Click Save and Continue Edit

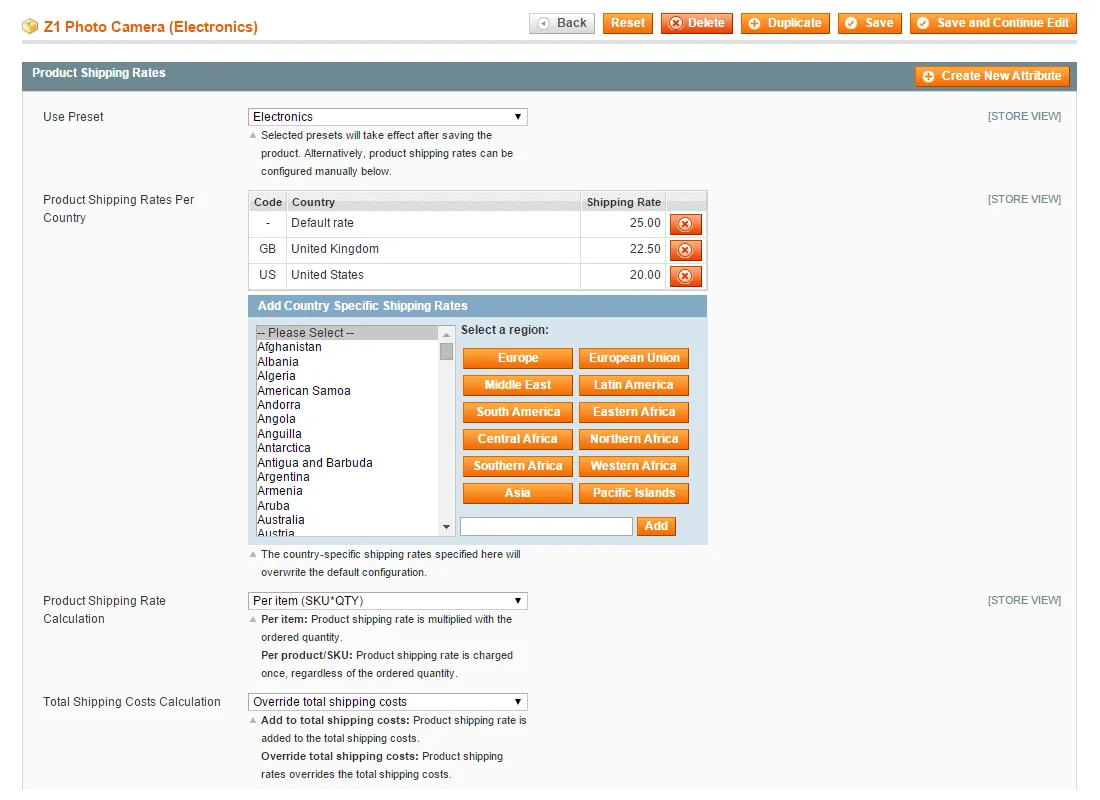[x=993, y=23]
